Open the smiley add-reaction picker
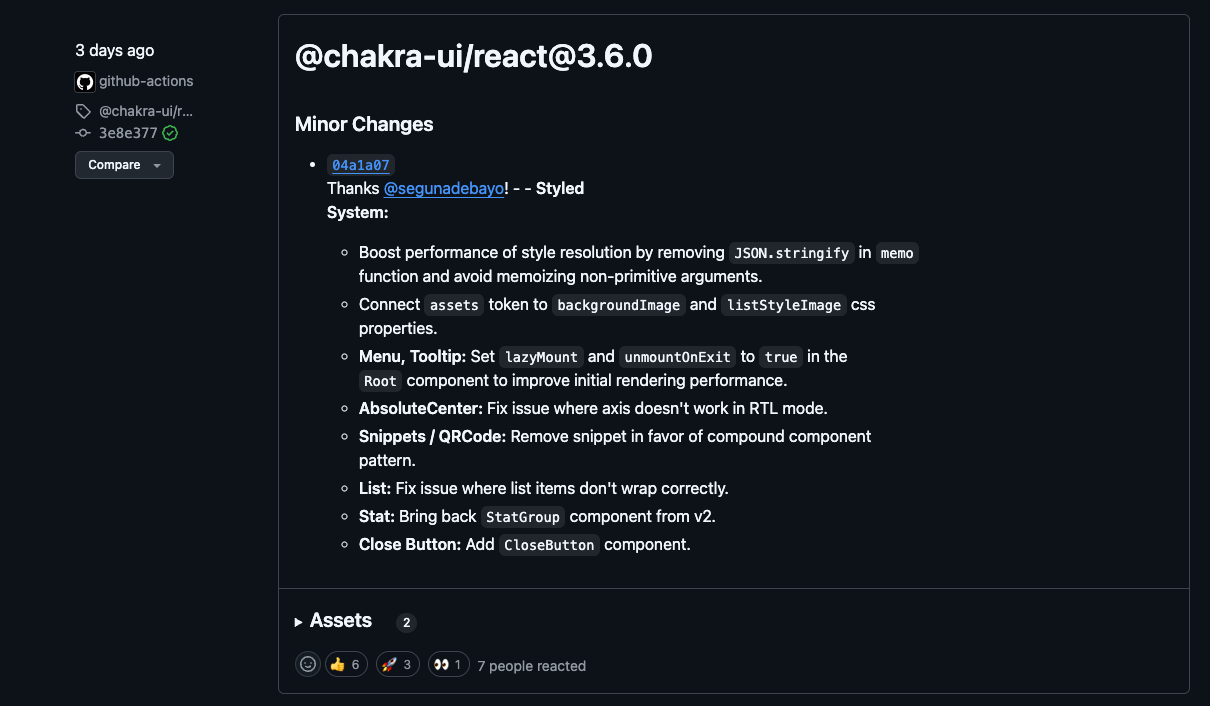Screen dimensions: 1210x706 point(308,664)
